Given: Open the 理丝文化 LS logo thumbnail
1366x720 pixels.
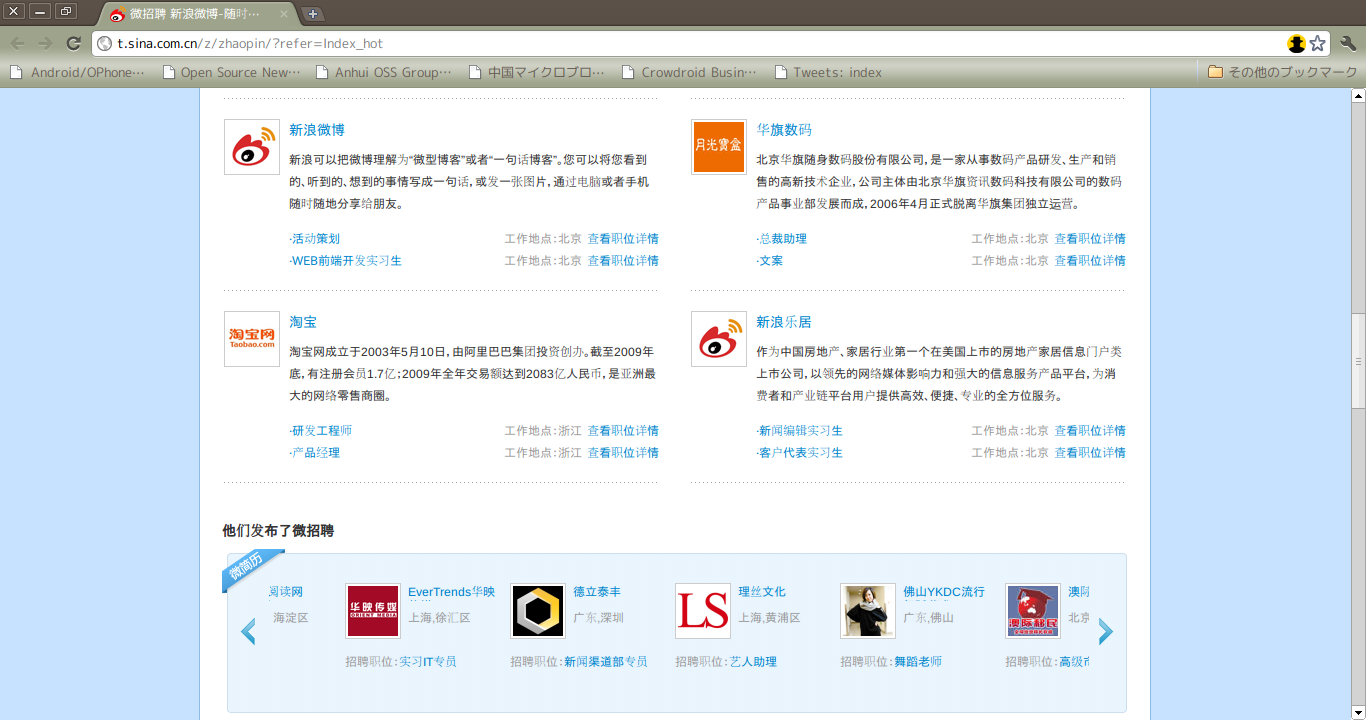Looking at the screenshot, I should (703, 611).
